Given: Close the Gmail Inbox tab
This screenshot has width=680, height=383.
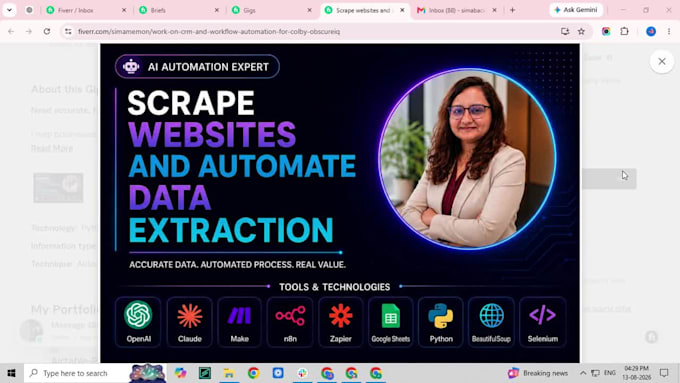Looking at the screenshot, I should pyautogui.click(x=494, y=10).
